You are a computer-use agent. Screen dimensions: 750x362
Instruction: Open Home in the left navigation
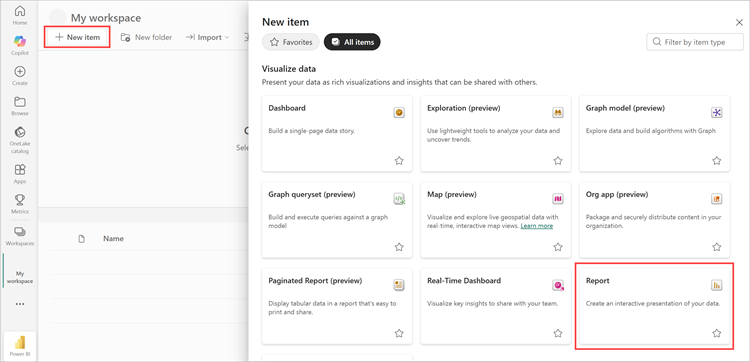(20, 15)
